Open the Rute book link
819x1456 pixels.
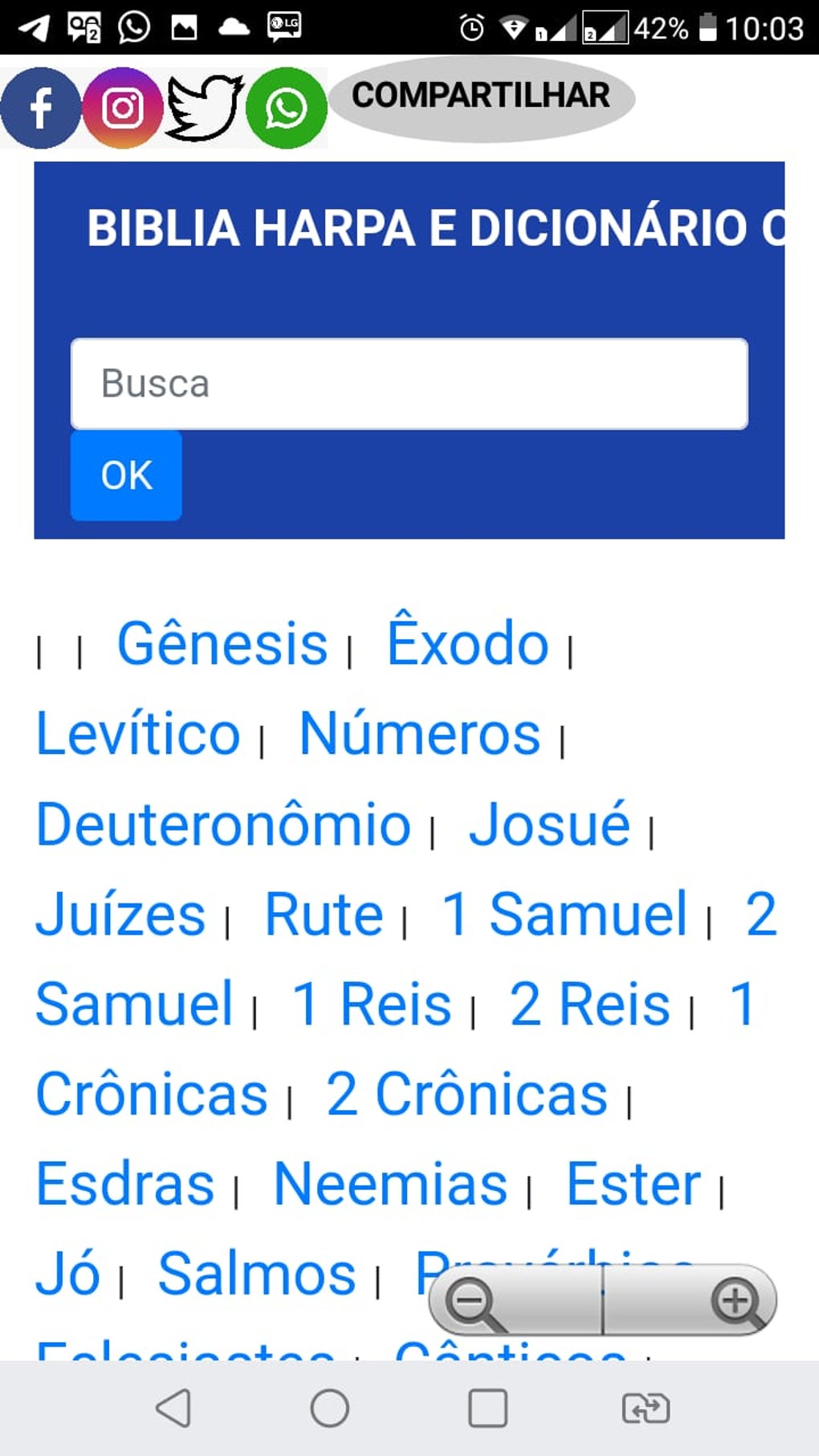[x=324, y=915]
